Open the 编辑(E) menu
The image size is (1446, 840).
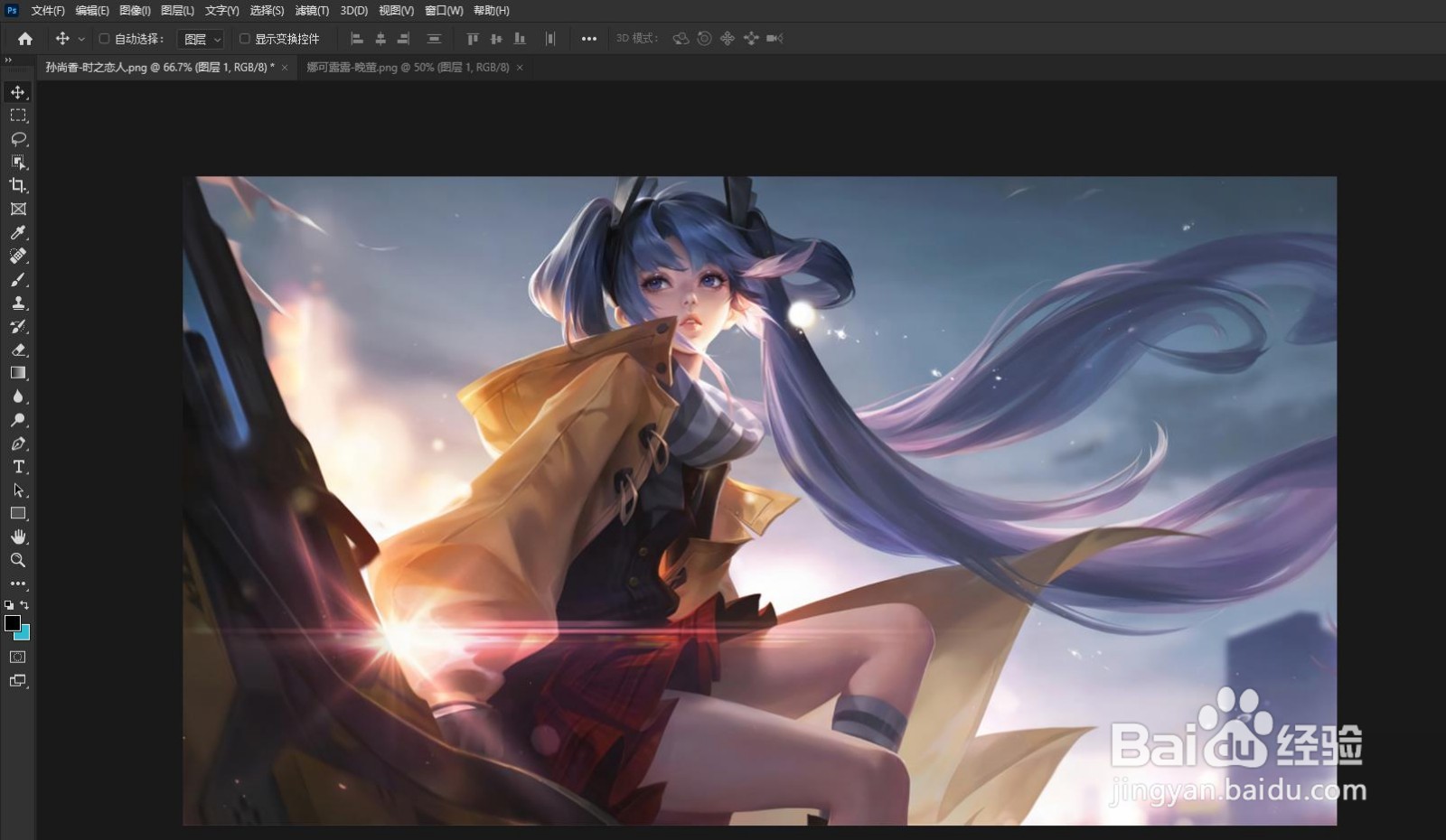click(92, 11)
